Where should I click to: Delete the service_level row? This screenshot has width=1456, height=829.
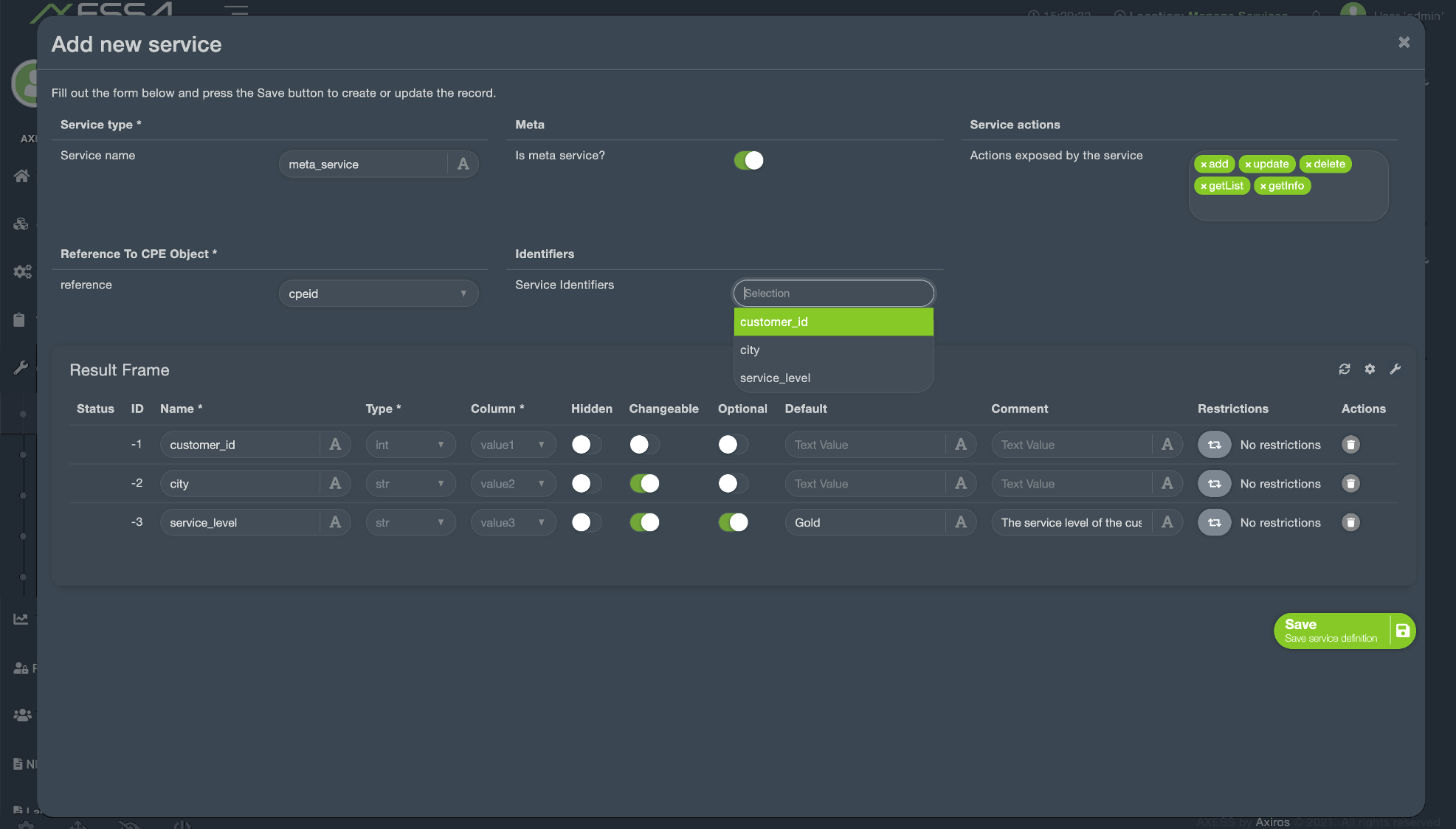[1350, 522]
